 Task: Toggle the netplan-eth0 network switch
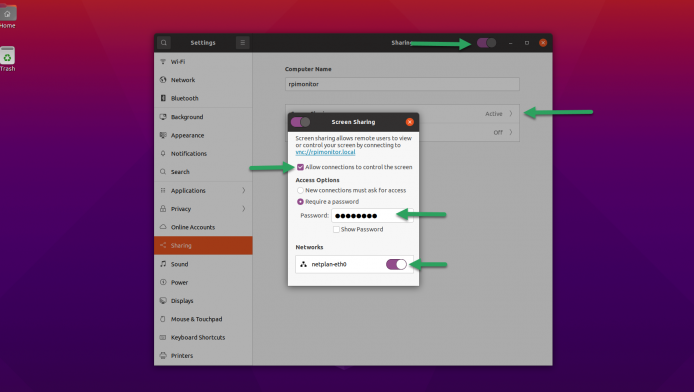pos(396,264)
